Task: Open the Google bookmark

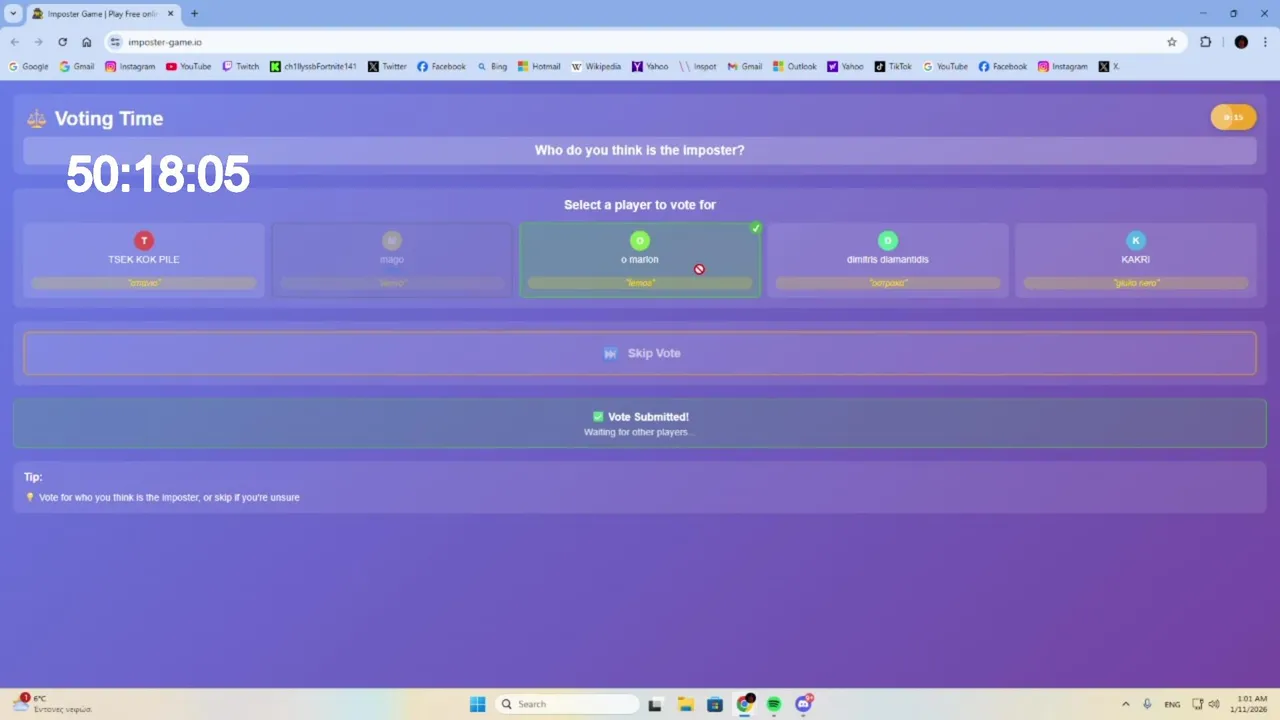Action: click(28, 67)
